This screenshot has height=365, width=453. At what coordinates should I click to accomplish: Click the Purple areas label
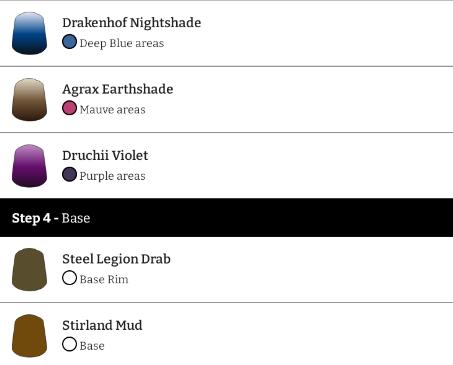pos(113,176)
